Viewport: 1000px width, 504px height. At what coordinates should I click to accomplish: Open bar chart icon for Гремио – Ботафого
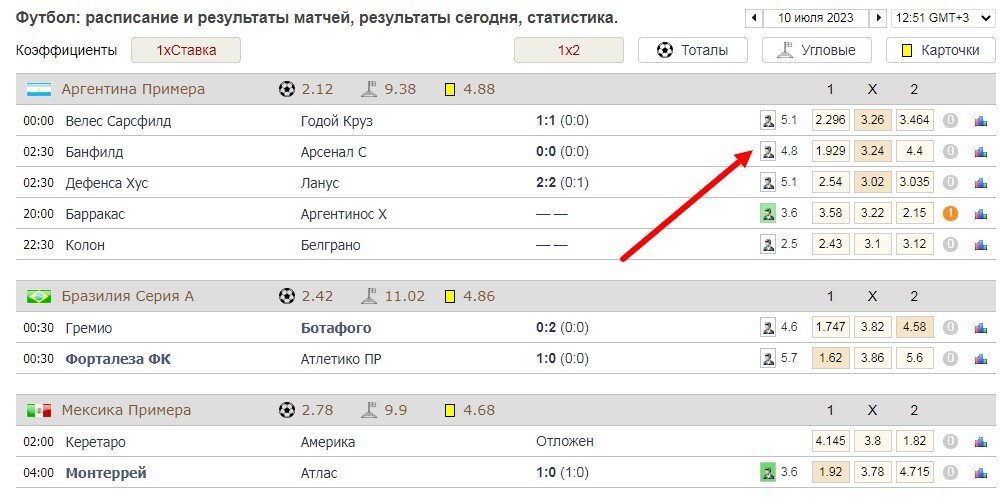coord(980,327)
